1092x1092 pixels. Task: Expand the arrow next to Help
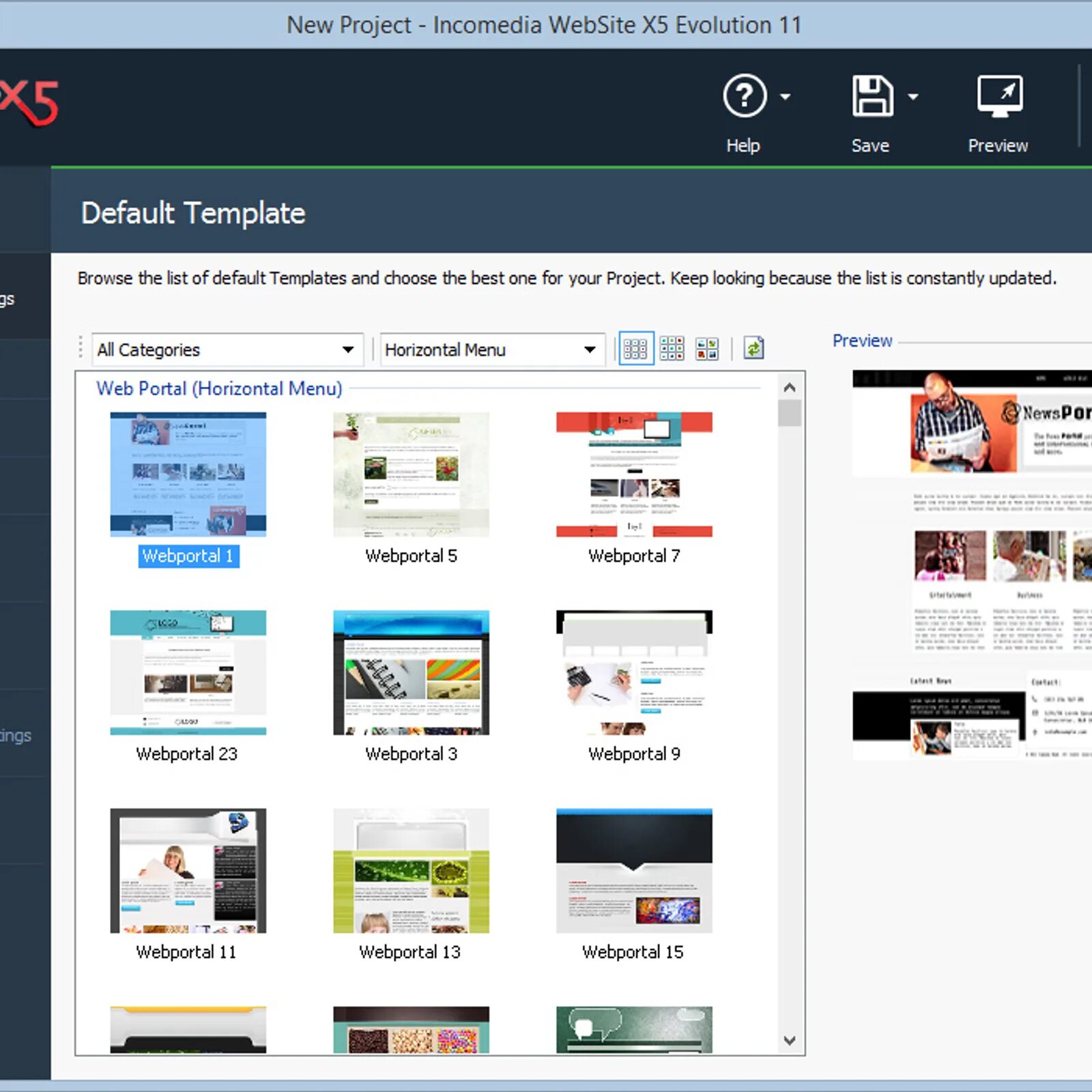[x=786, y=97]
